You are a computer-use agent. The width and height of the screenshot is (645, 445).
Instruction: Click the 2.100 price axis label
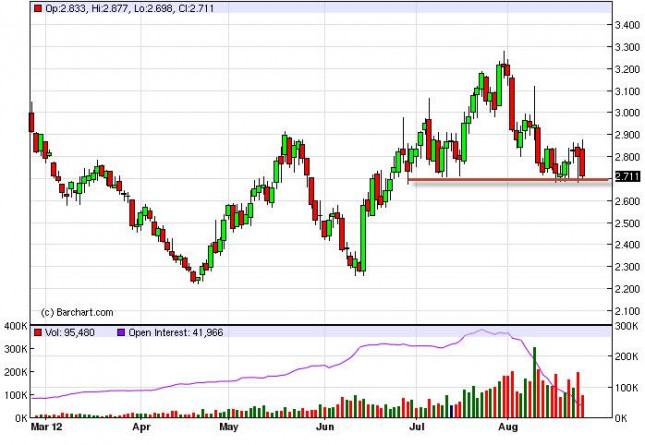(627, 311)
